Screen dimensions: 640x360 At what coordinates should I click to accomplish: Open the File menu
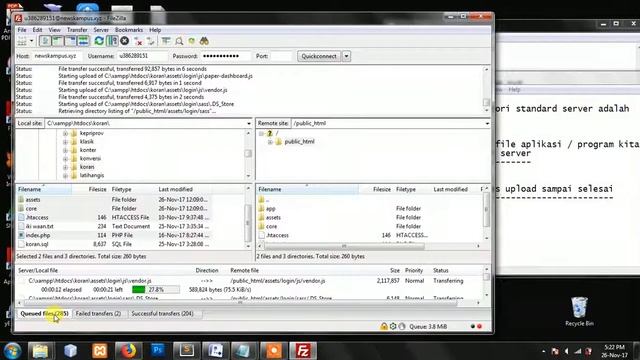(22, 30)
